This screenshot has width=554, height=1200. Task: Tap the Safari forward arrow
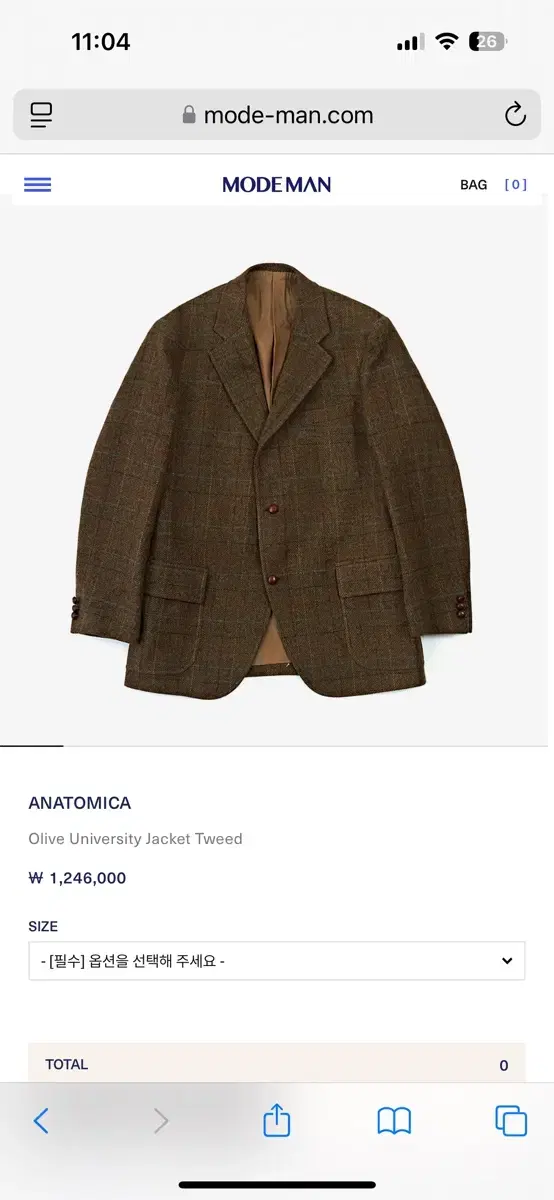(160, 1120)
